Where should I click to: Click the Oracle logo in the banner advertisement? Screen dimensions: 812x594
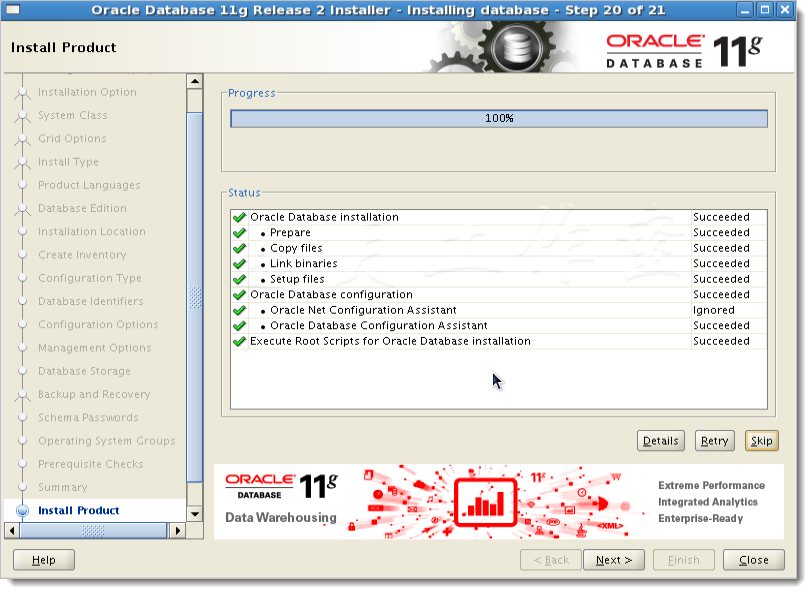pyautogui.click(x=257, y=485)
